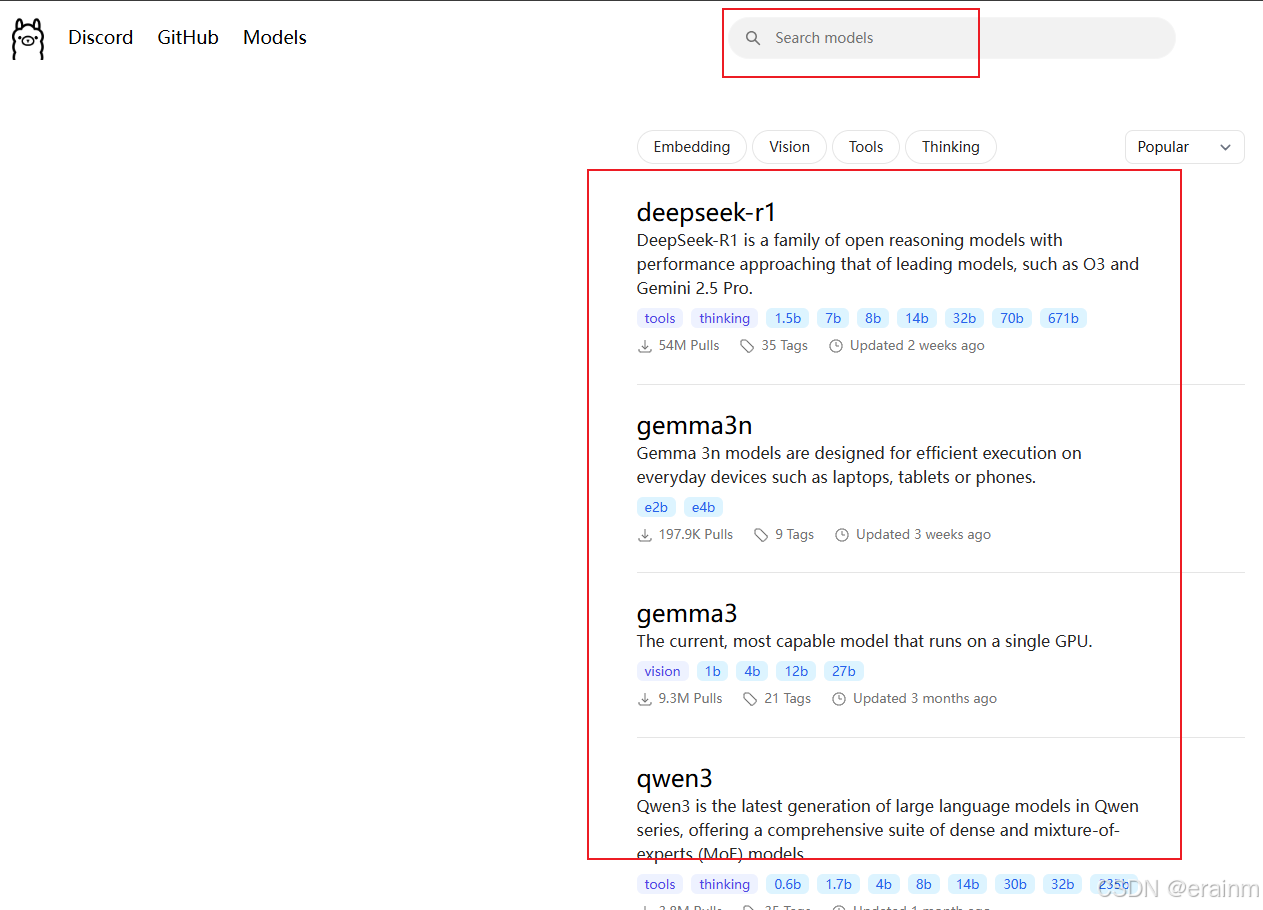Click the tag icon beside 9 Tags
The image size is (1263, 910).
point(761,535)
